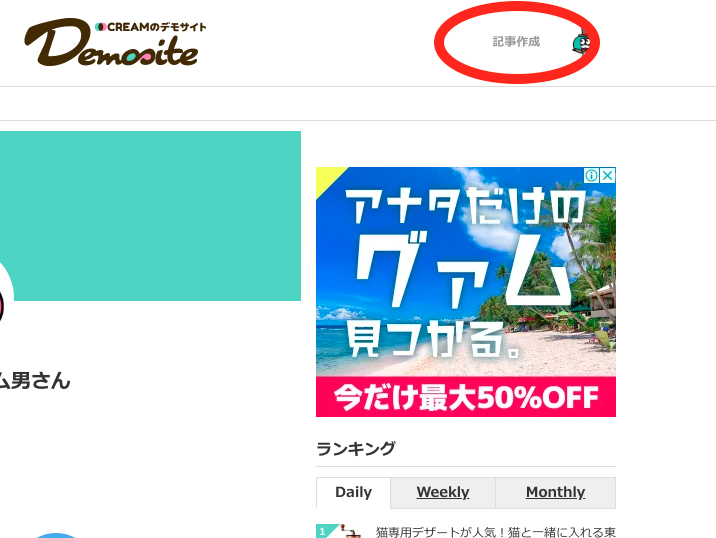
Task: Switch to the Monthly ranking tab
Action: [x=555, y=492]
